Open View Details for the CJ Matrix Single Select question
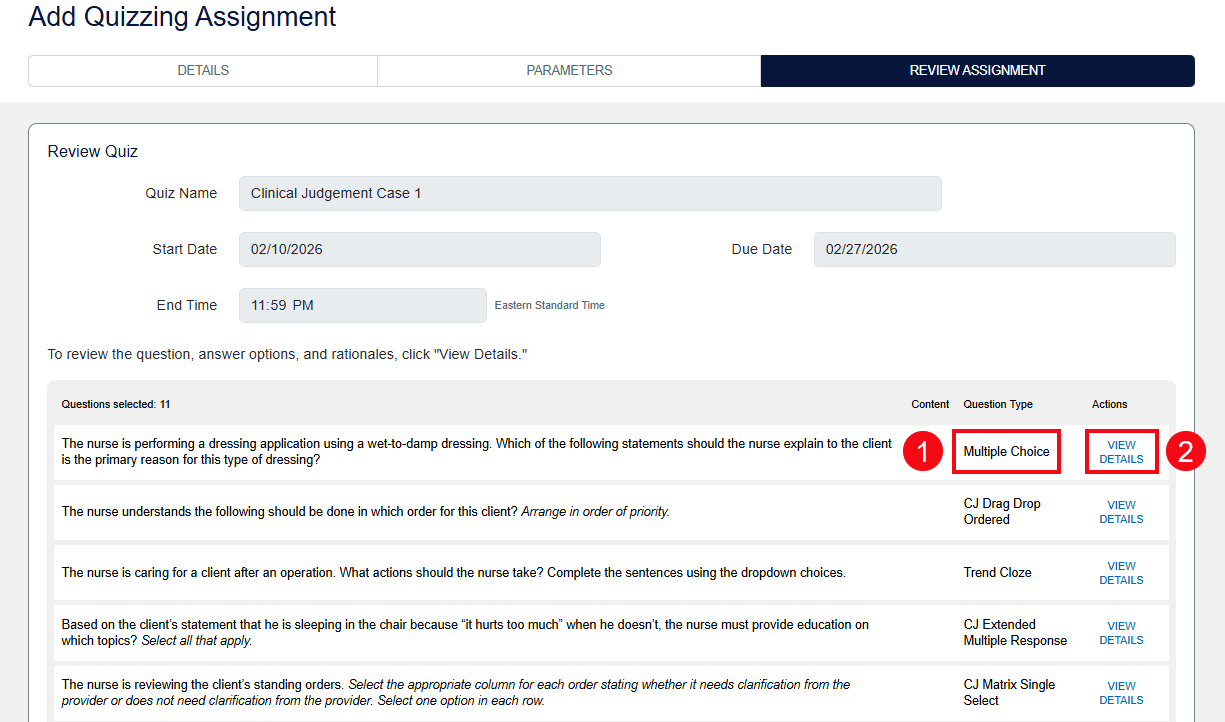Viewport: 1225px width, 722px height. [x=1121, y=693]
